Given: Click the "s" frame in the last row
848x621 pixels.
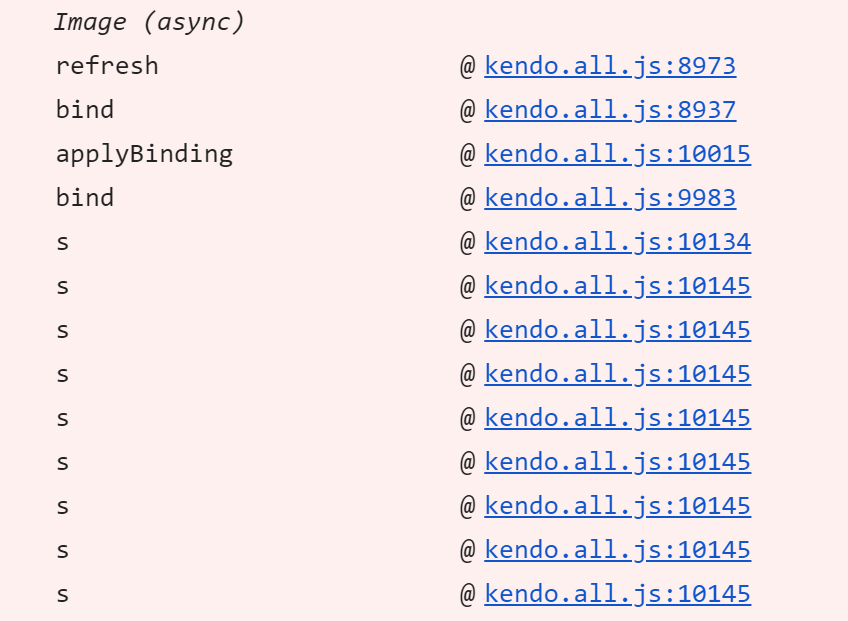Looking at the screenshot, I should pyautogui.click(x=63, y=595).
